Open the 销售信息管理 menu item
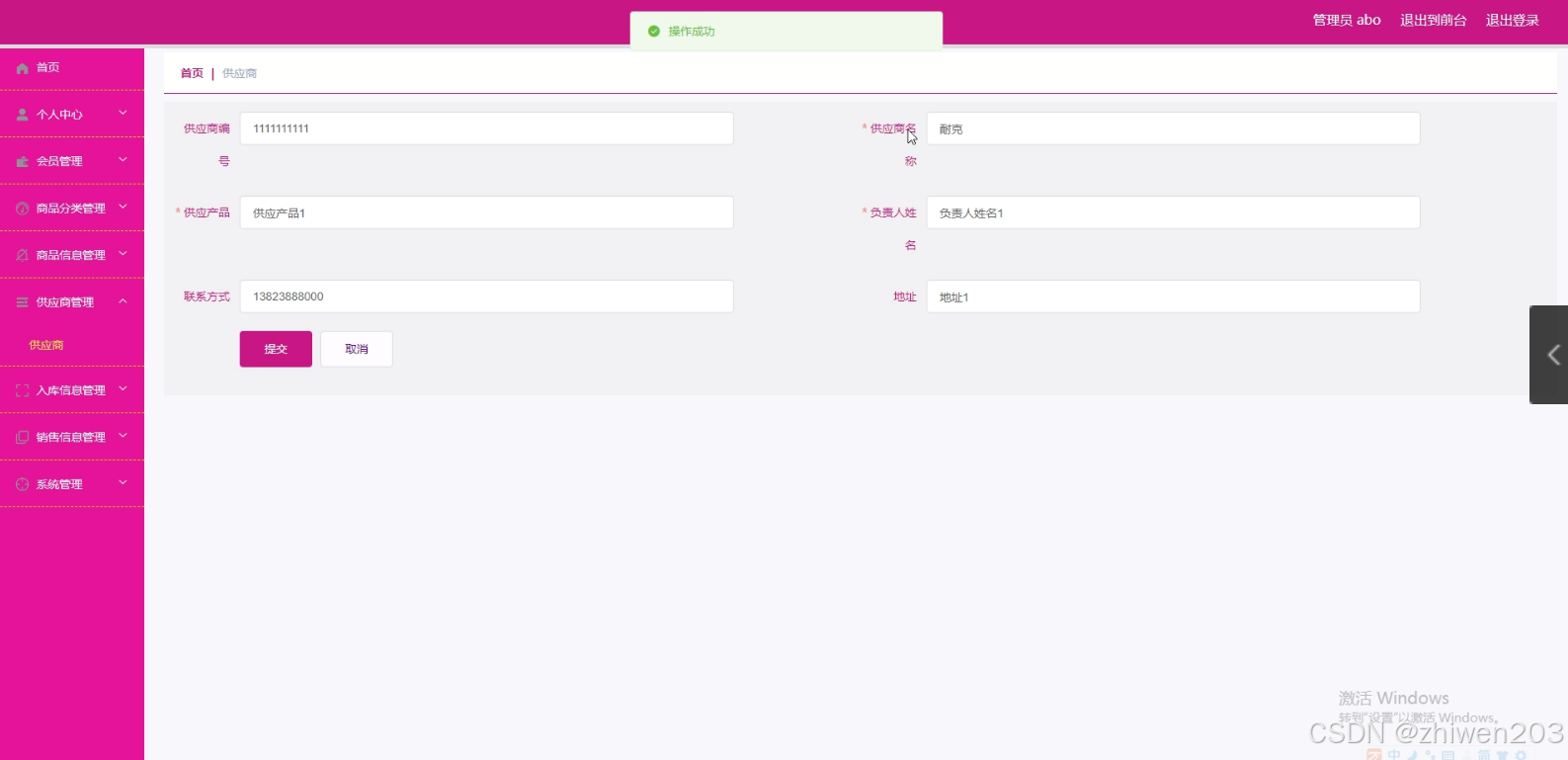Screen dimensions: 1568x760 coord(72,437)
